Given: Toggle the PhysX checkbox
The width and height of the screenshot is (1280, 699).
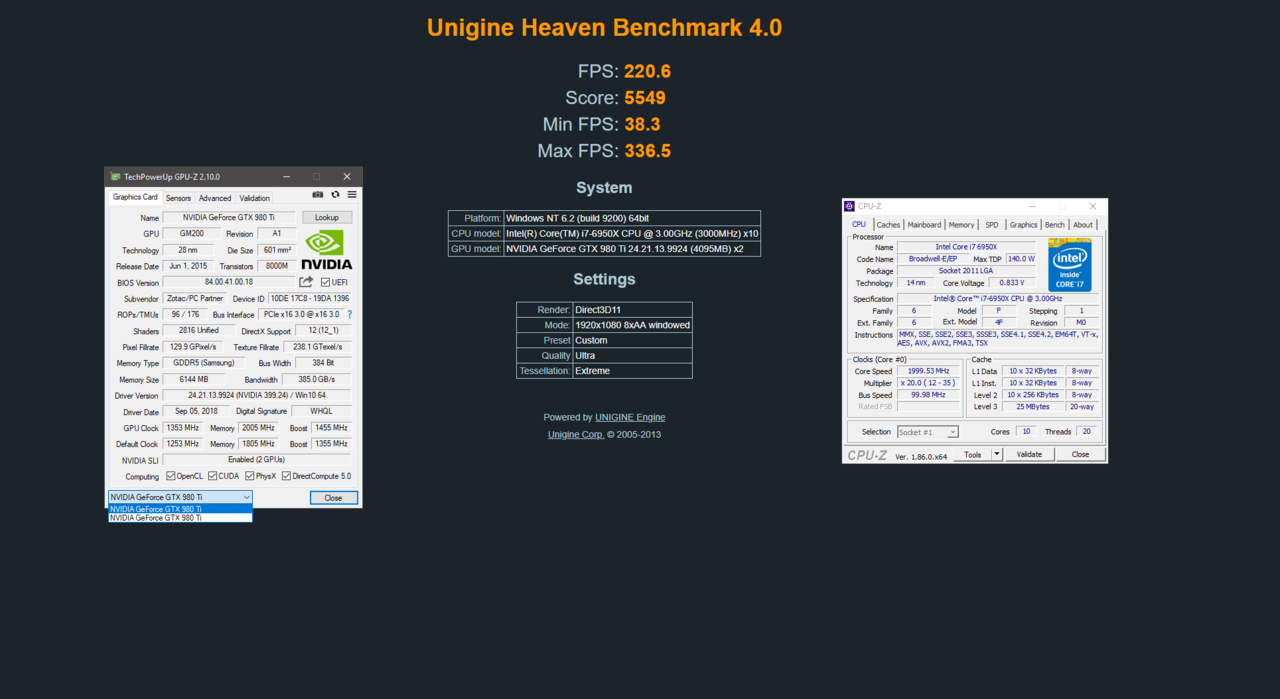Looking at the screenshot, I should click(x=250, y=476).
